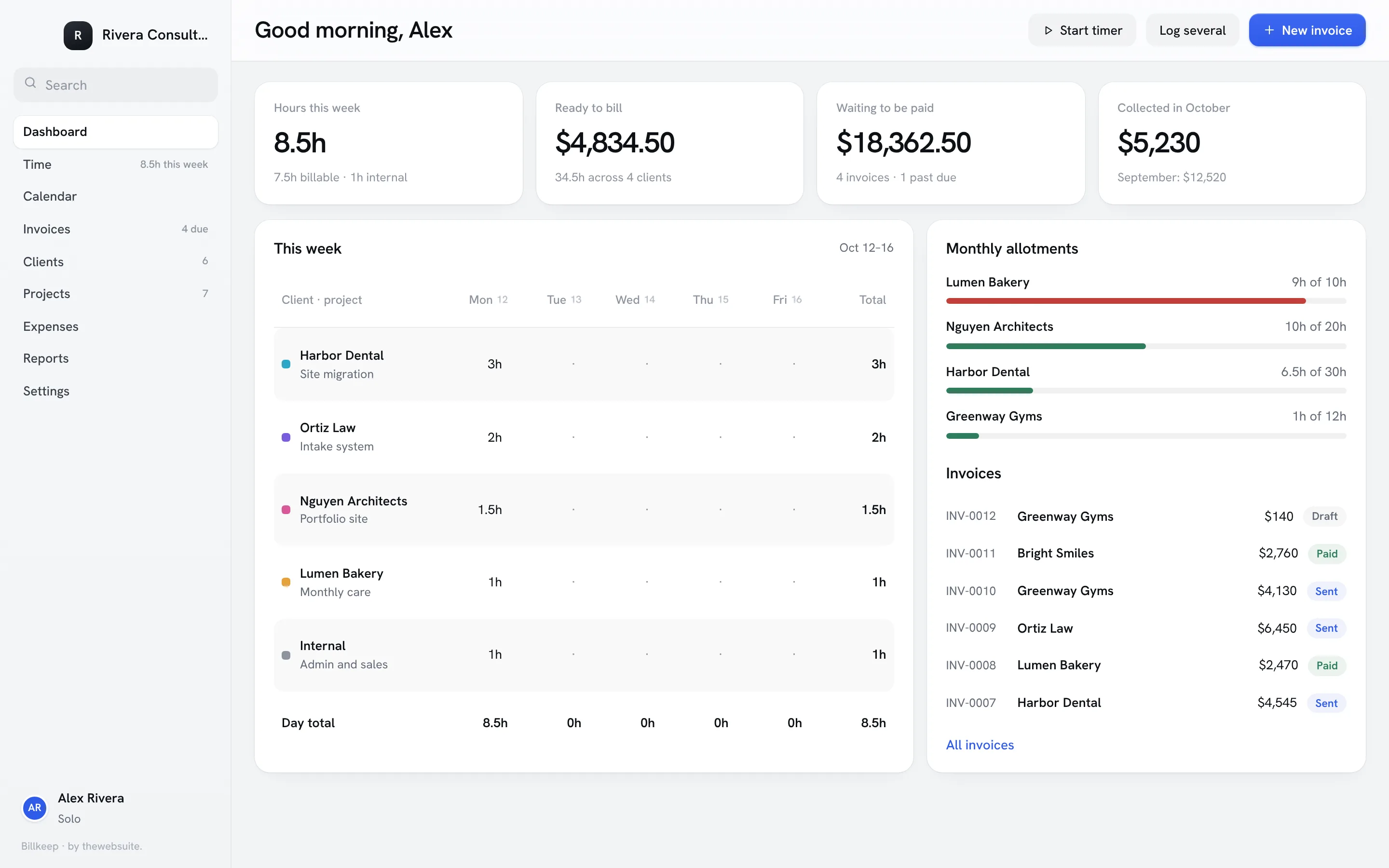Open the Time section
The height and width of the screenshot is (868, 1389).
point(115,164)
